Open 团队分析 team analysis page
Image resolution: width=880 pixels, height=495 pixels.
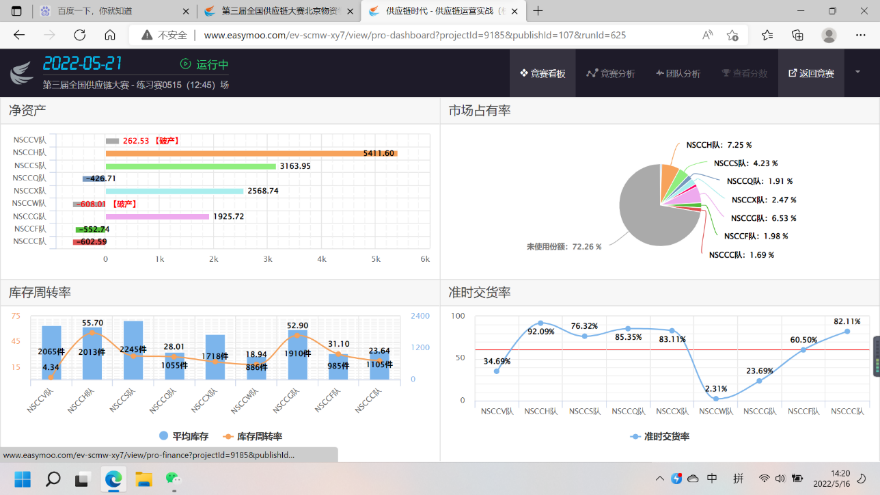(x=677, y=73)
